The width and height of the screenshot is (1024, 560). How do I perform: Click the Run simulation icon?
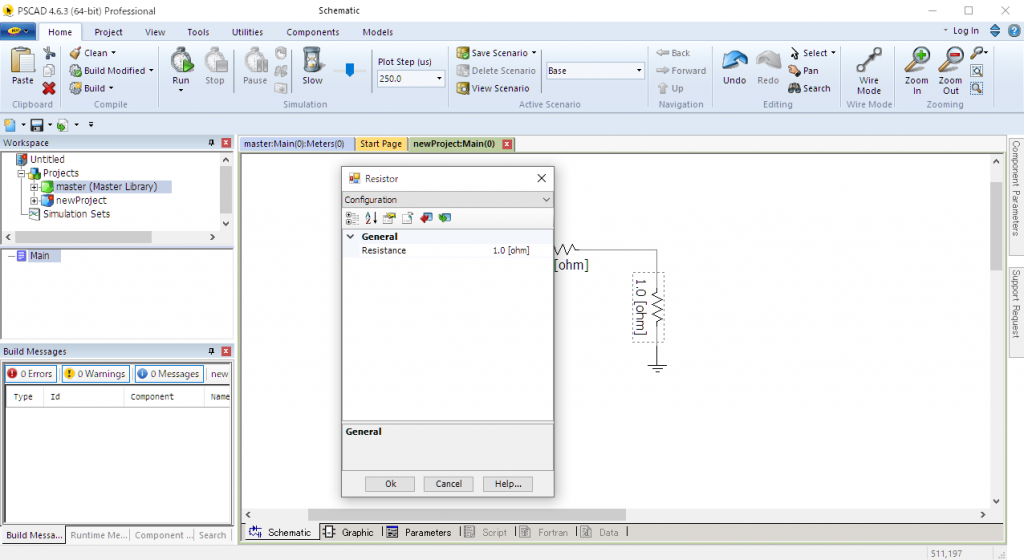181,62
